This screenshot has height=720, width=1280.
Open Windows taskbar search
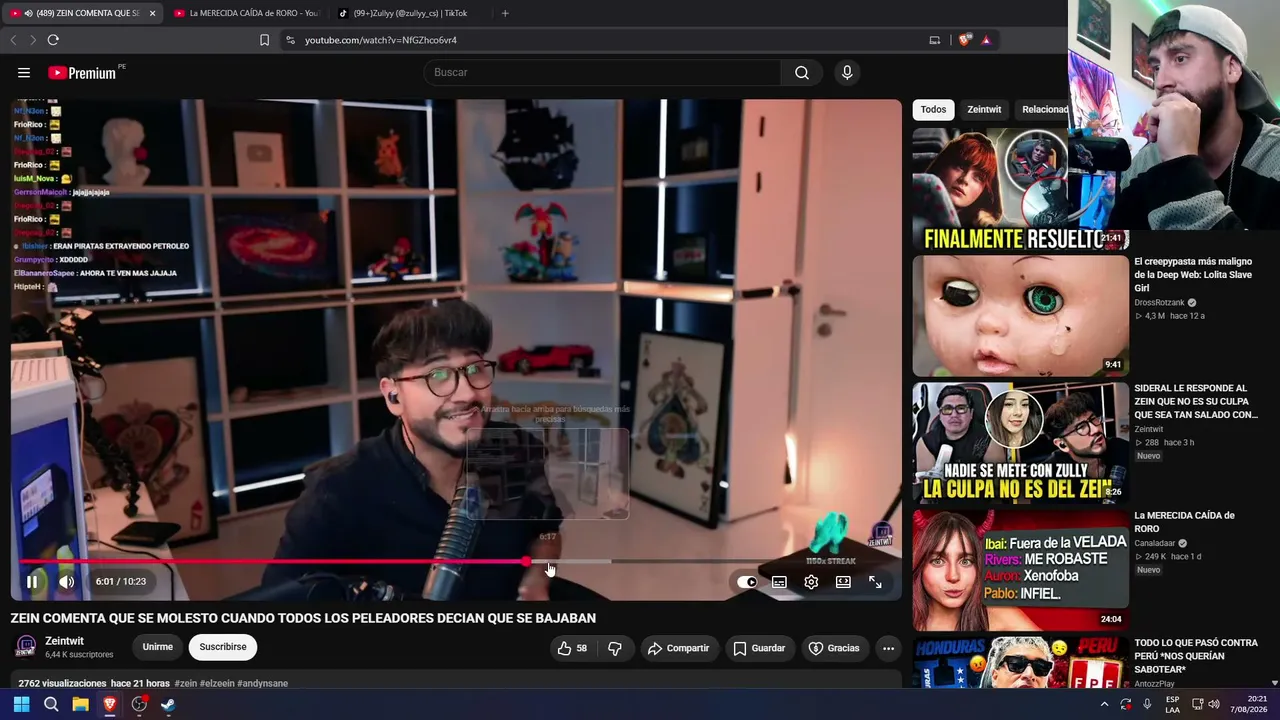pos(51,704)
